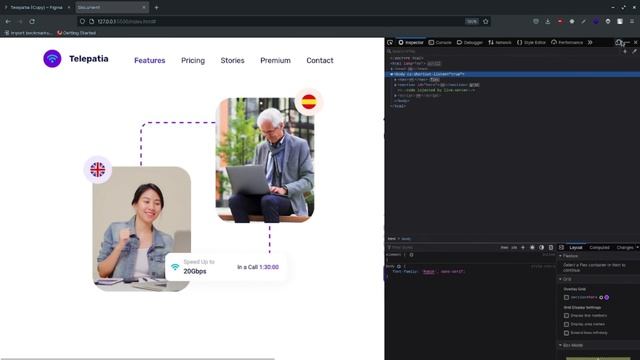Click the add new node plus icon
The height and width of the screenshot is (360, 640).
point(625,51)
